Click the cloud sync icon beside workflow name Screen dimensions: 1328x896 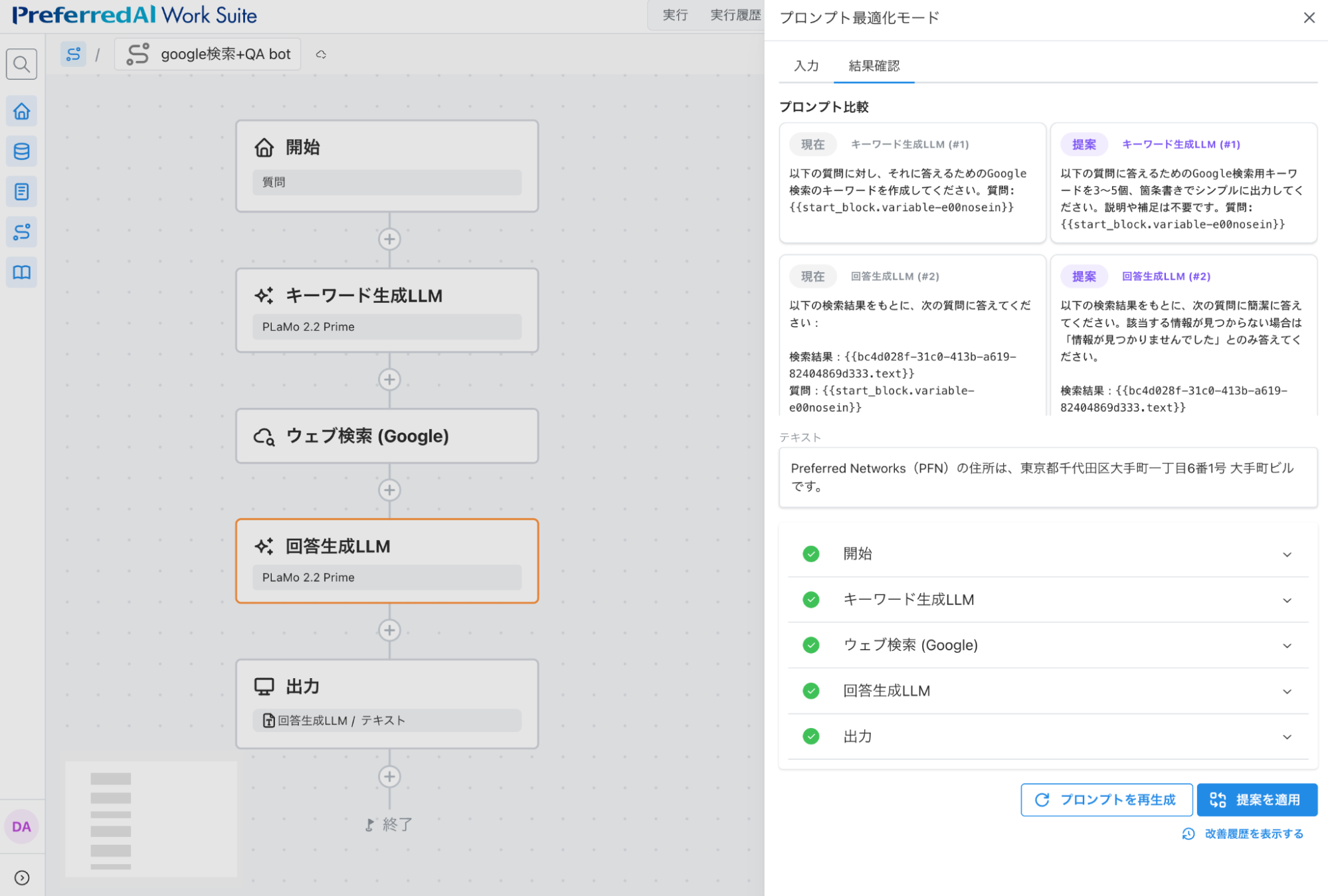coord(321,54)
